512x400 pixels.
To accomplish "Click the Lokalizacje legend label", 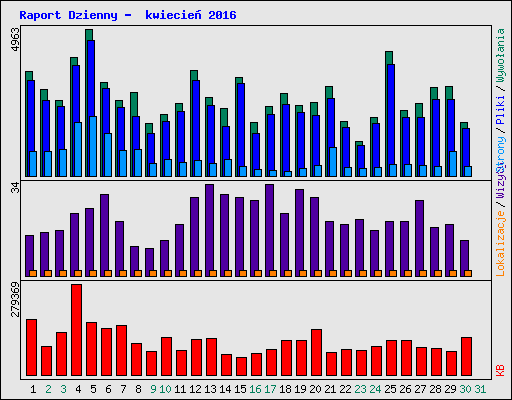I will coord(500,244).
